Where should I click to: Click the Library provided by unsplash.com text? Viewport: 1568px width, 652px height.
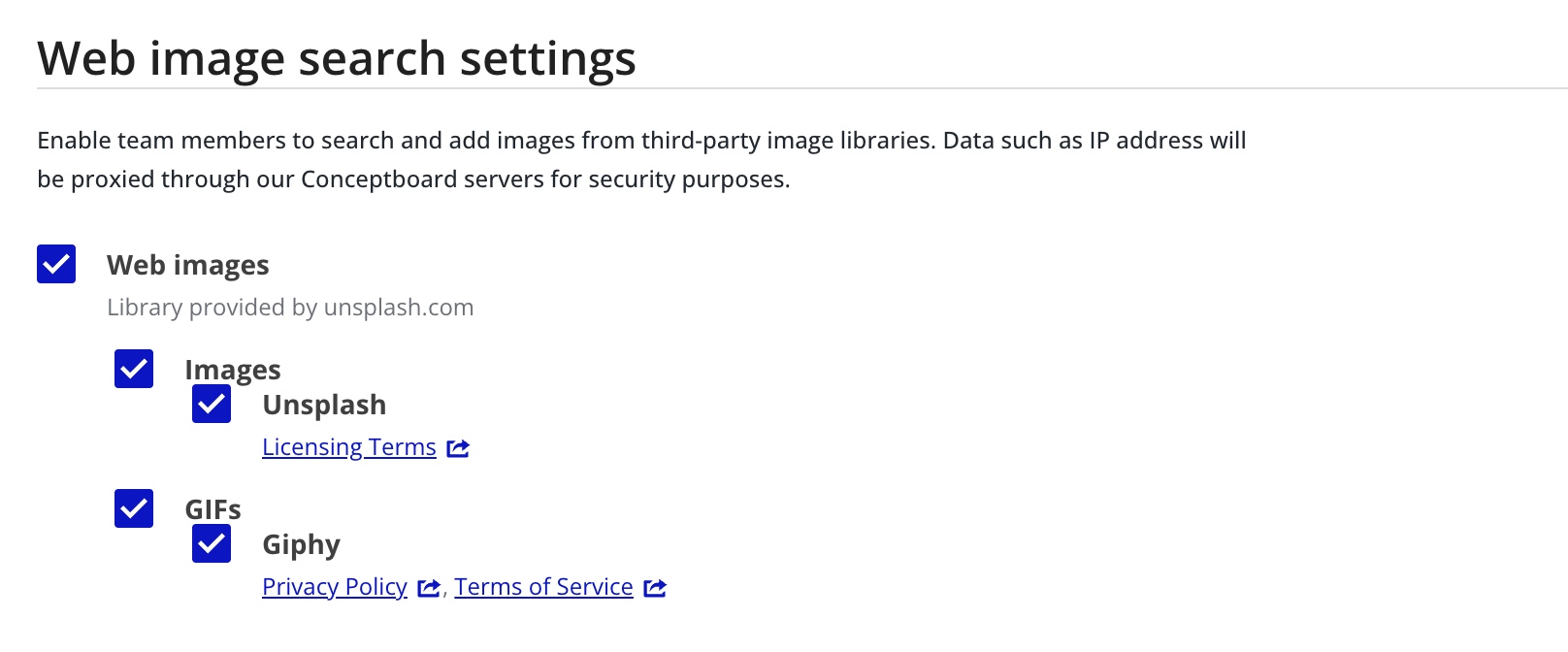pos(289,308)
